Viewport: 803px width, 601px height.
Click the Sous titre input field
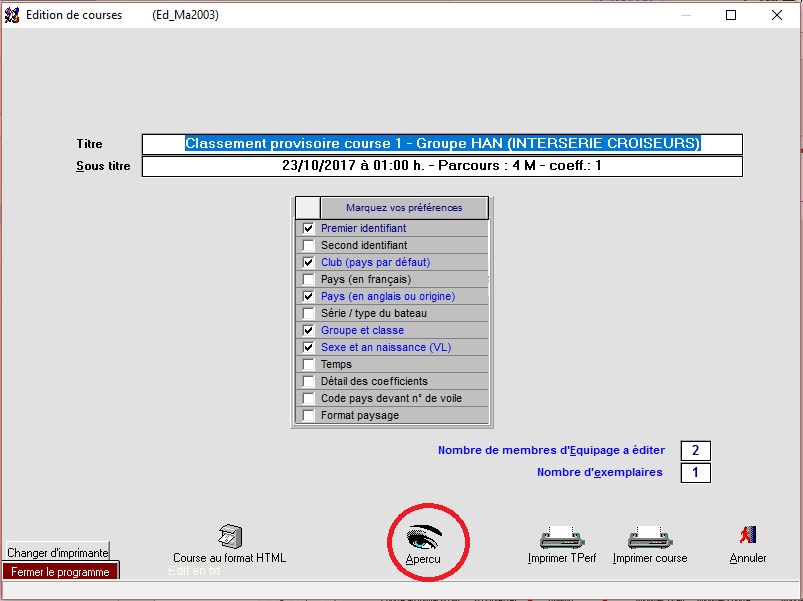click(x=442, y=166)
